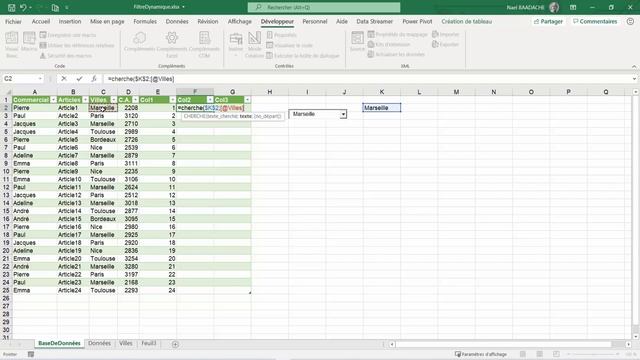Screen dimensions: 640x360
Task: Open the C.A. column filter dropdown
Action: [x=135, y=100]
